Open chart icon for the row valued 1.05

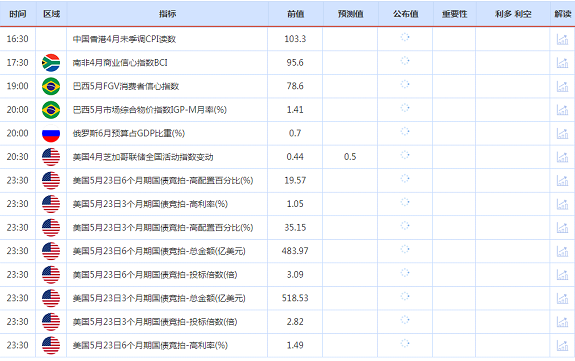pos(562,204)
